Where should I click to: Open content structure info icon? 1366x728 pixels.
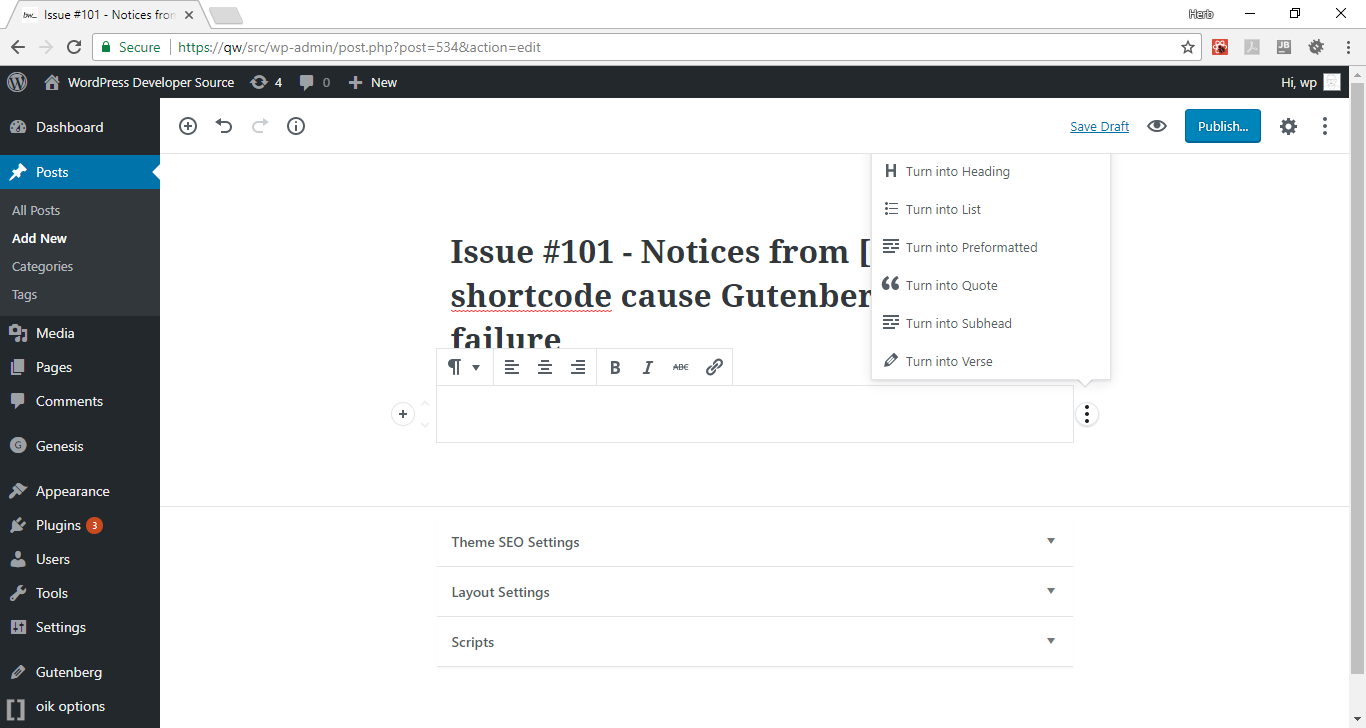tap(295, 126)
